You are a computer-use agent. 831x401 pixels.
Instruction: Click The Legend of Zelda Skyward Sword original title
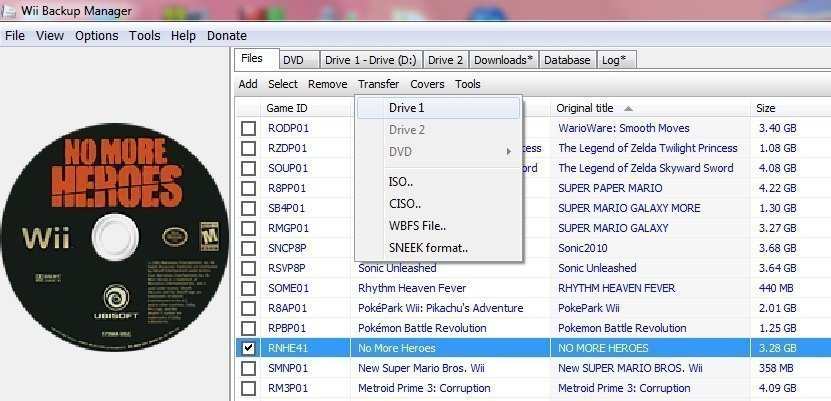pyautogui.click(x=646, y=168)
